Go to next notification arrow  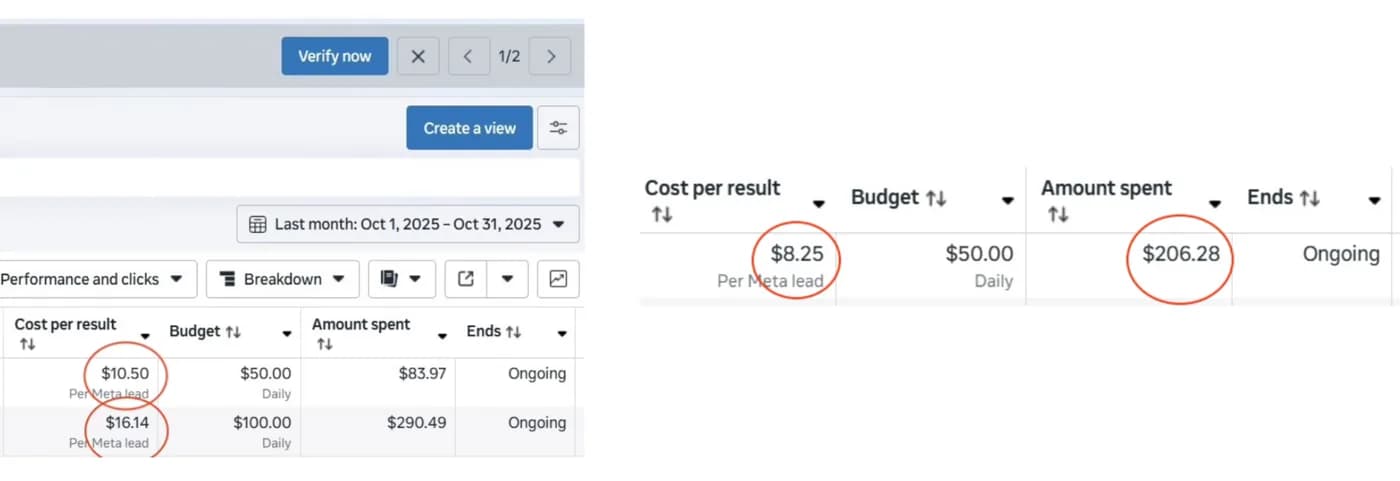550,56
